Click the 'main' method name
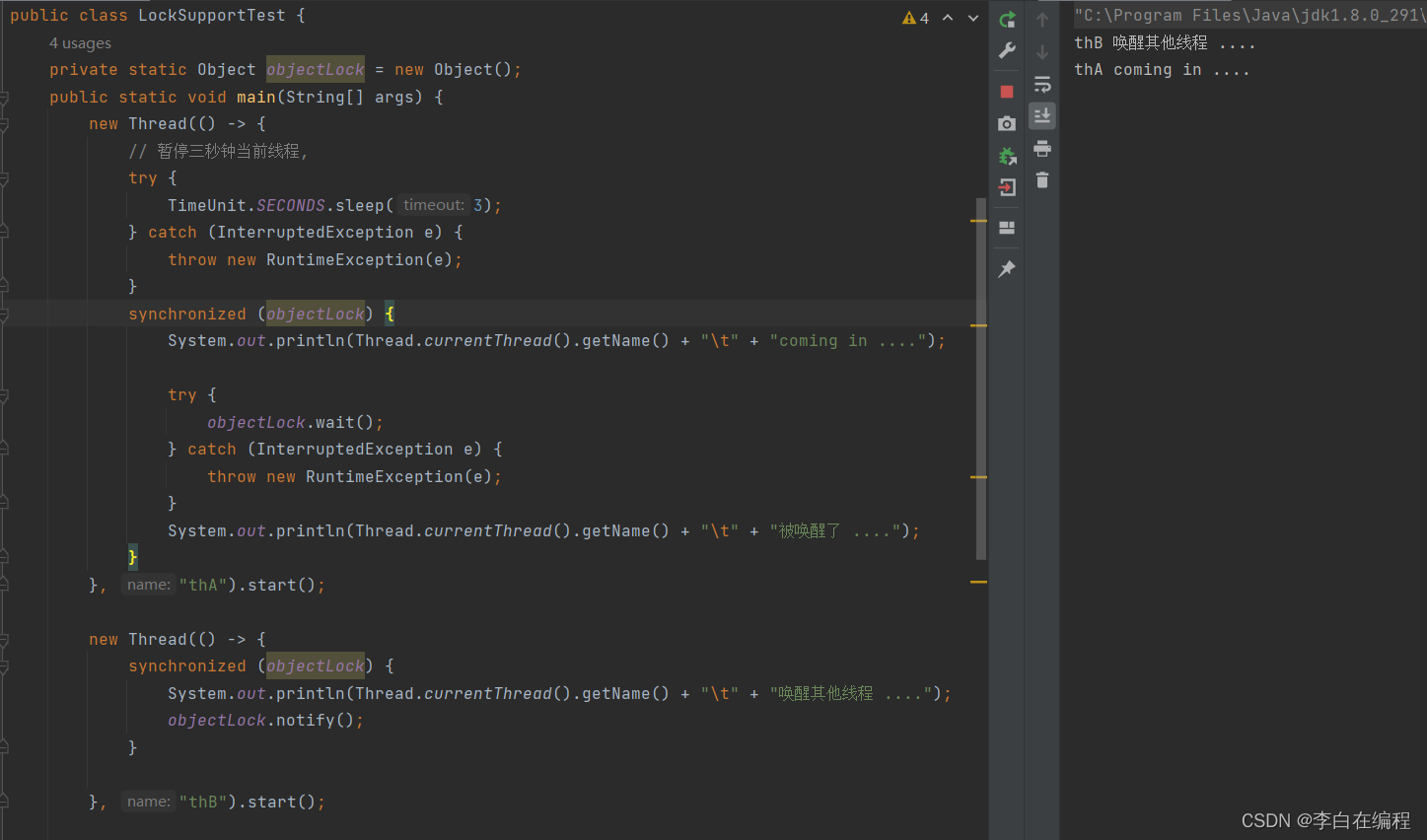1427x840 pixels. (256, 97)
